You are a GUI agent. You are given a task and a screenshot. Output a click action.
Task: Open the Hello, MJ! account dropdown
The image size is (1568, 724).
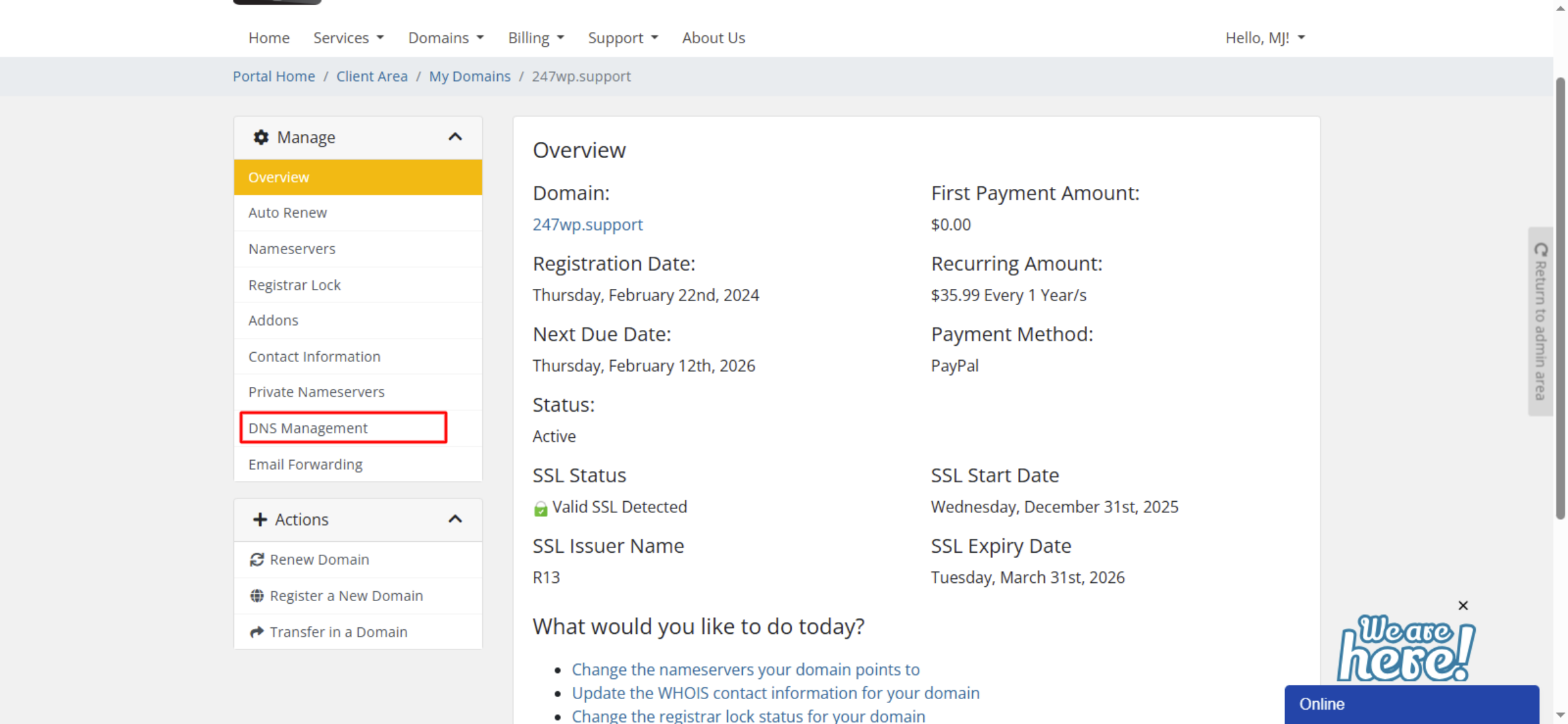1264,37
